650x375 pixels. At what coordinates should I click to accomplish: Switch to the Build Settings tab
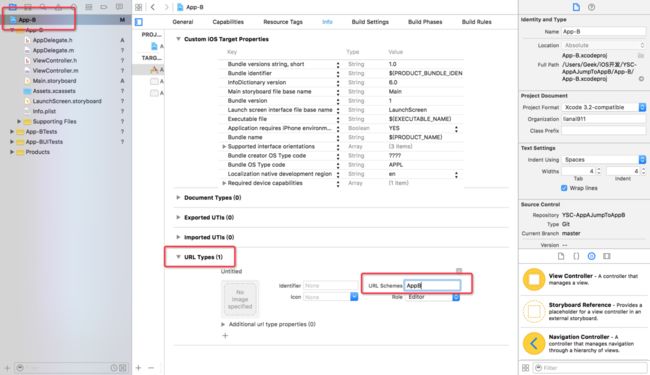point(370,22)
